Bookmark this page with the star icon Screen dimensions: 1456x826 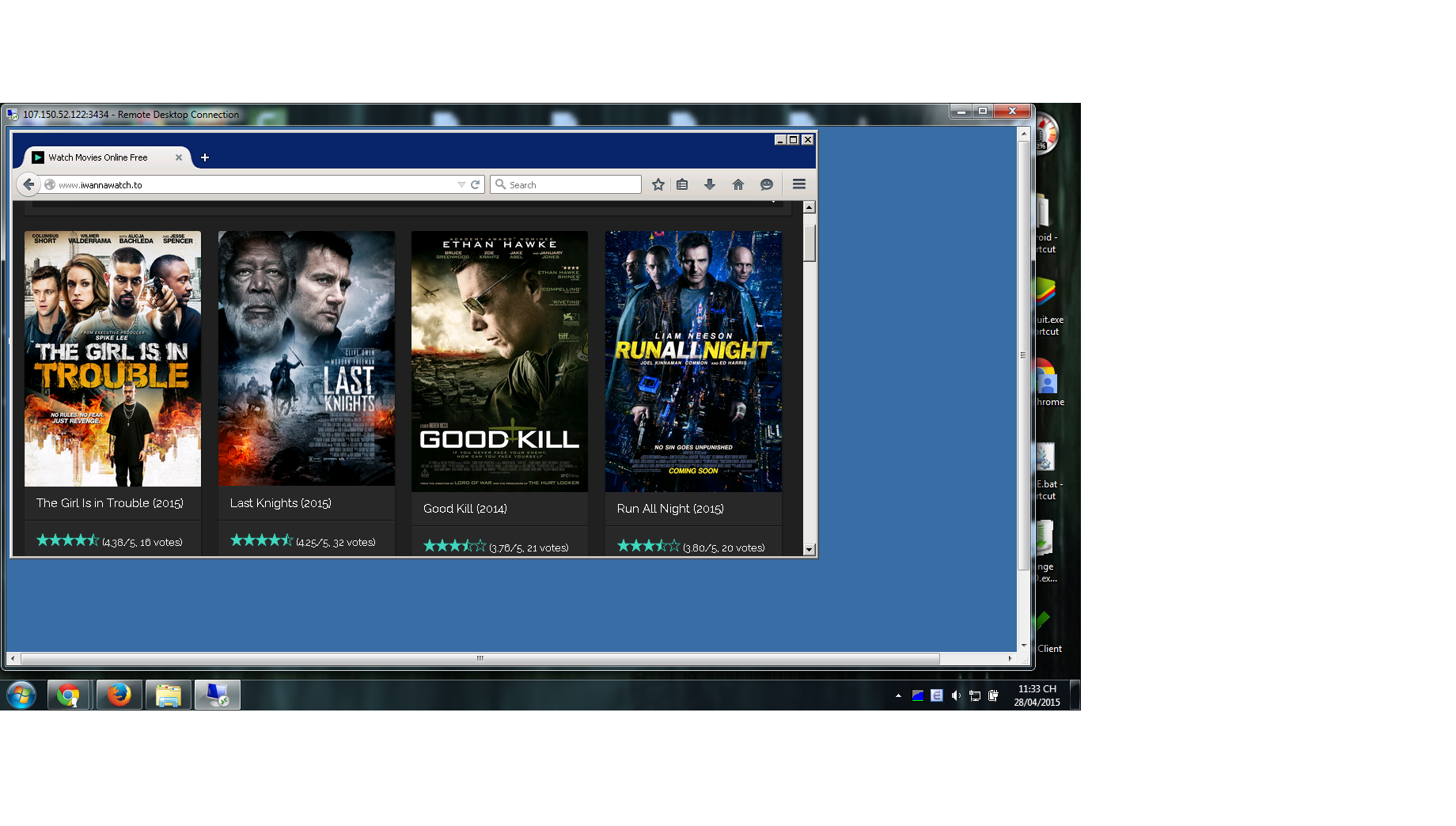658,184
